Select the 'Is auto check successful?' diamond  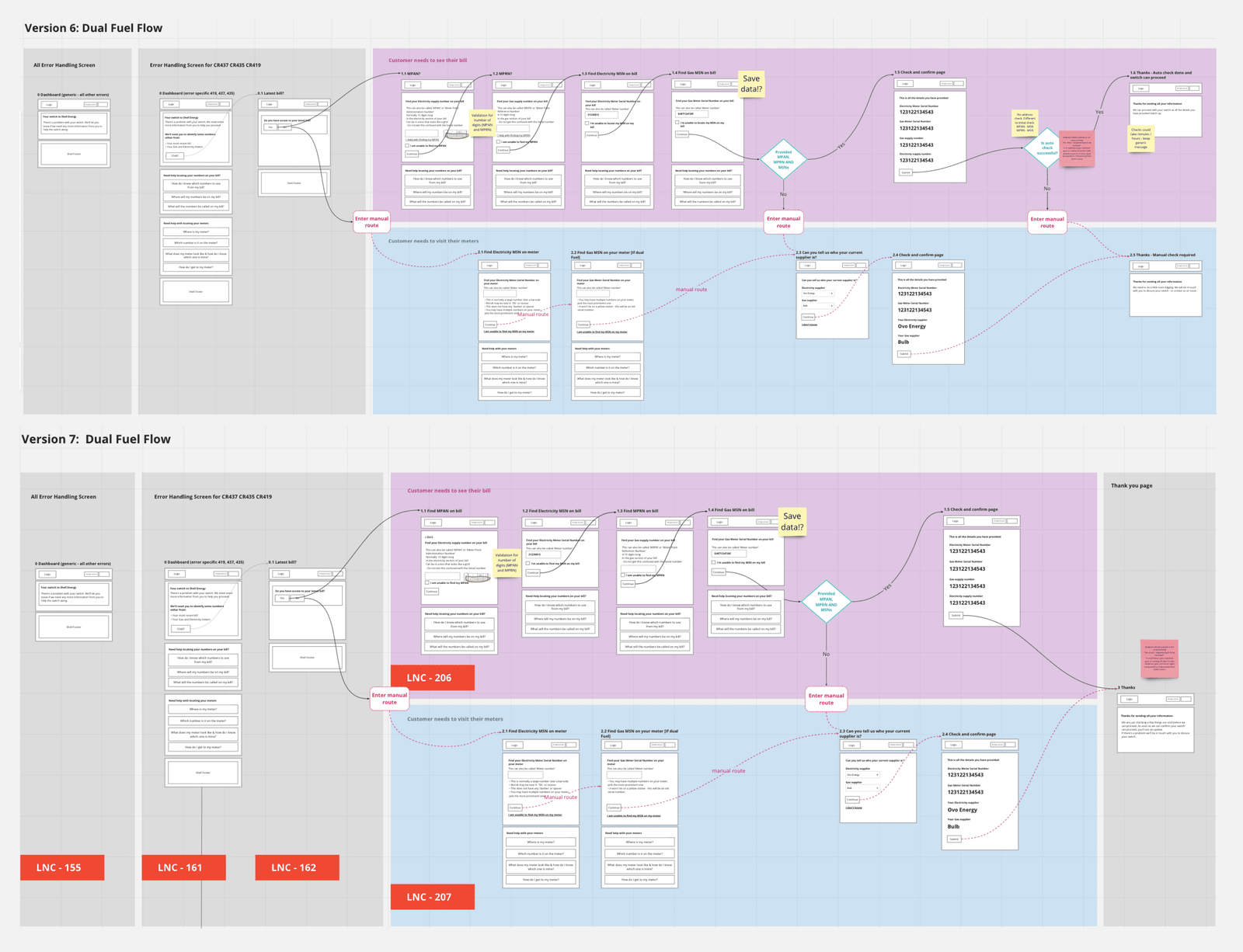pos(1047,148)
